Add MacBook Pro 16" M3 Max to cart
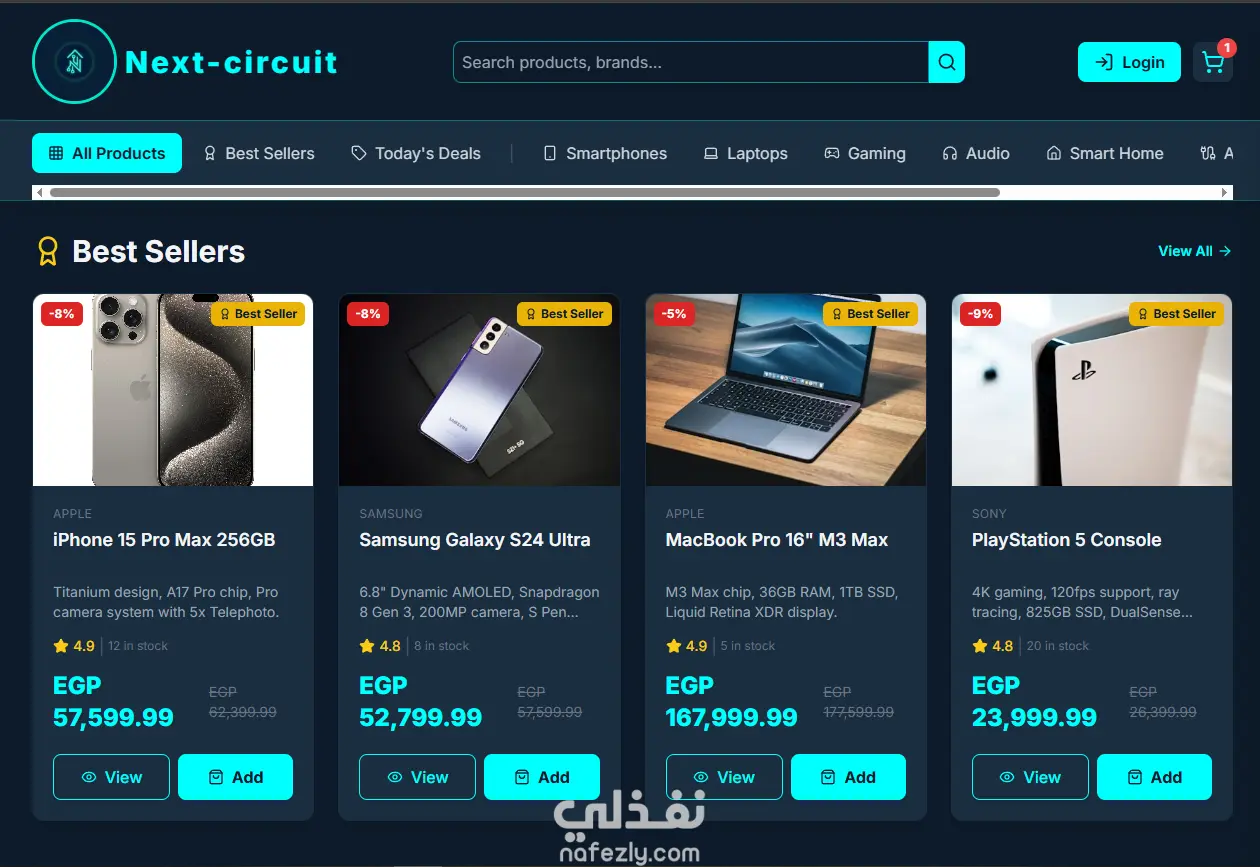 [848, 777]
